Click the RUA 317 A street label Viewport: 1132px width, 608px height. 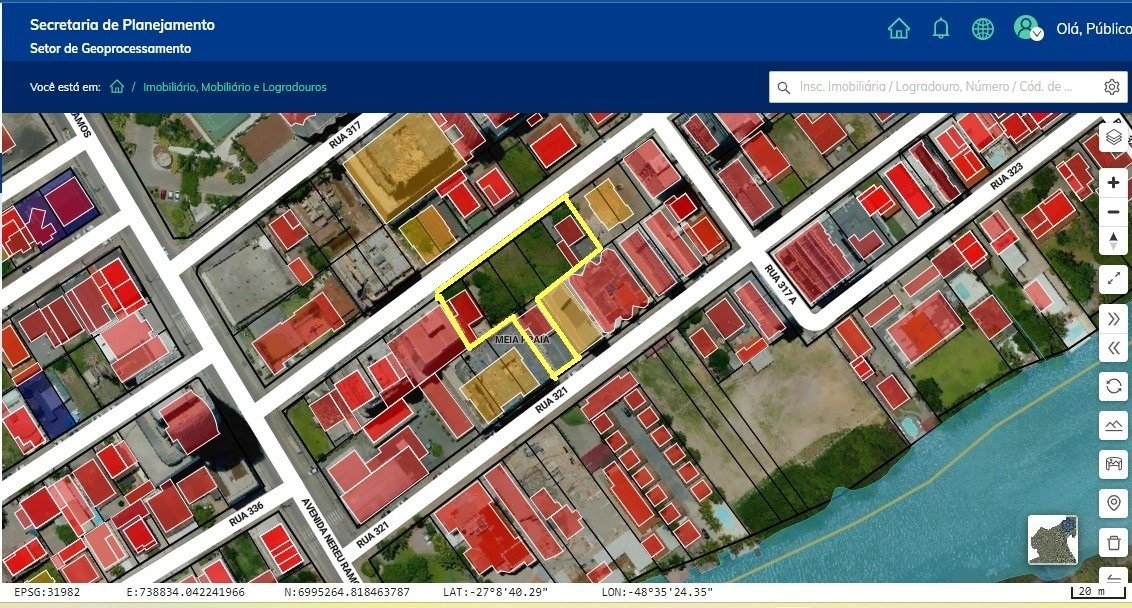pos(781,285)
